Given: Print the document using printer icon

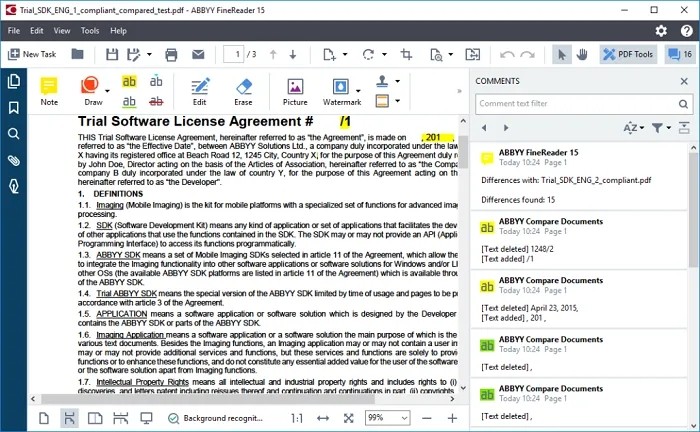Looking at the screenshot, I should 171,54.
